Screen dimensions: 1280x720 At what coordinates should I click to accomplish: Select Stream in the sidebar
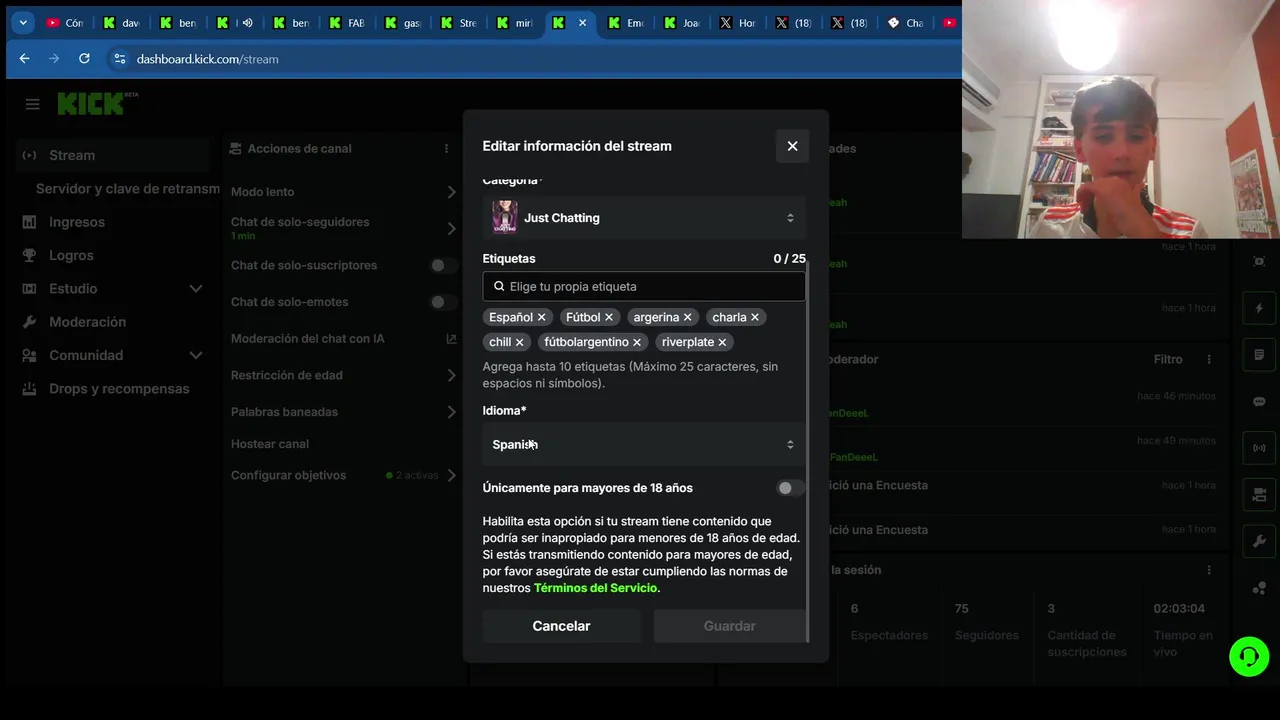[112, 155]
